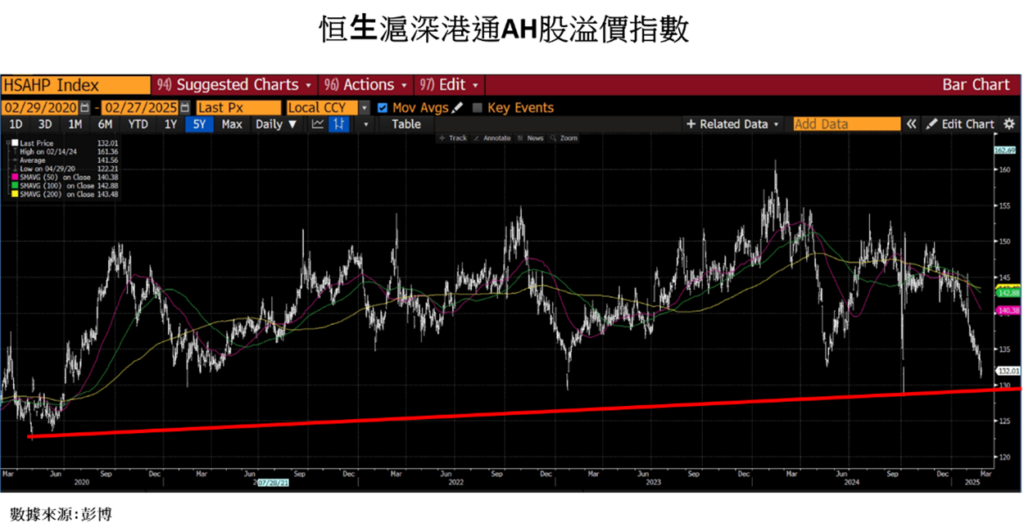Open the Suggested Charts menu

click(x=235, y=85)
